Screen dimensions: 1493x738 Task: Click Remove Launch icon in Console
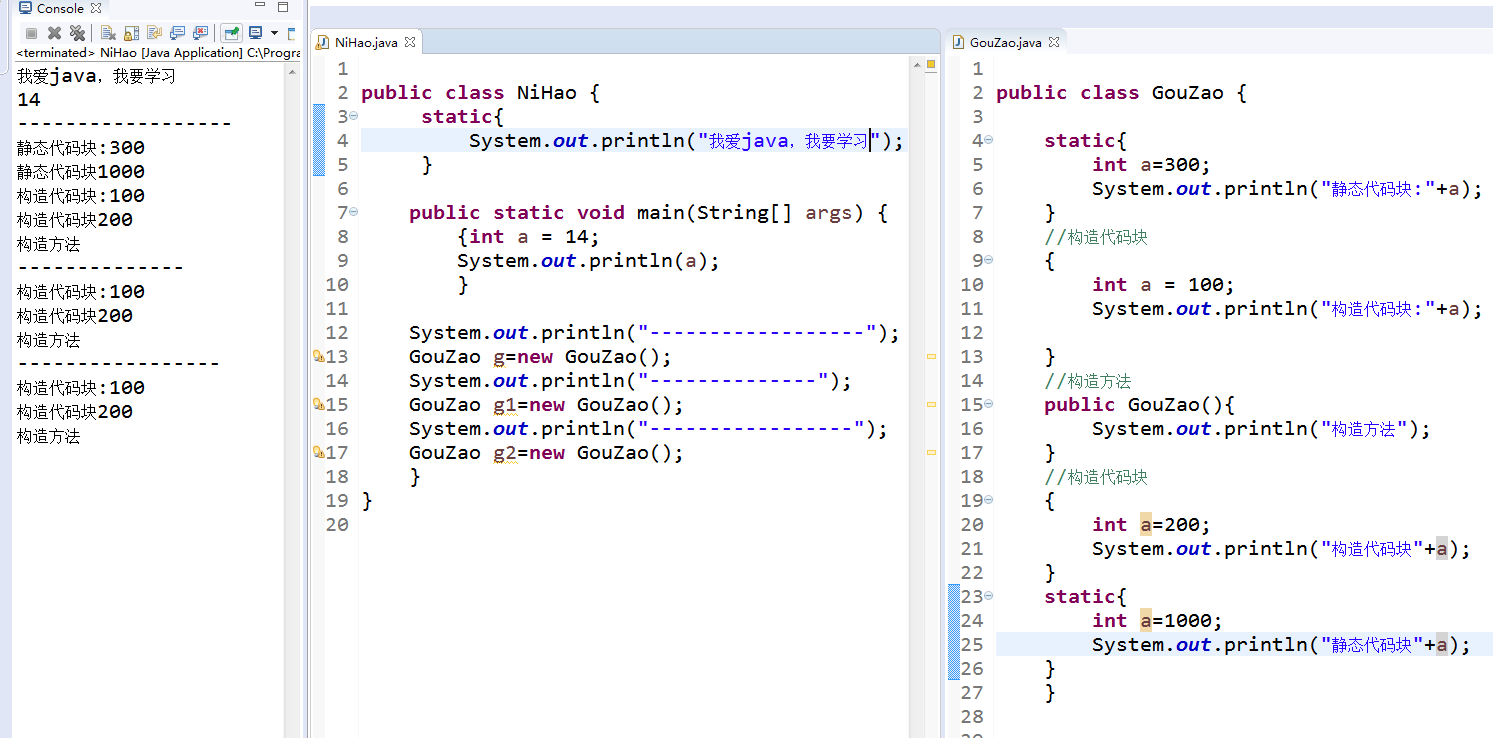54,33
